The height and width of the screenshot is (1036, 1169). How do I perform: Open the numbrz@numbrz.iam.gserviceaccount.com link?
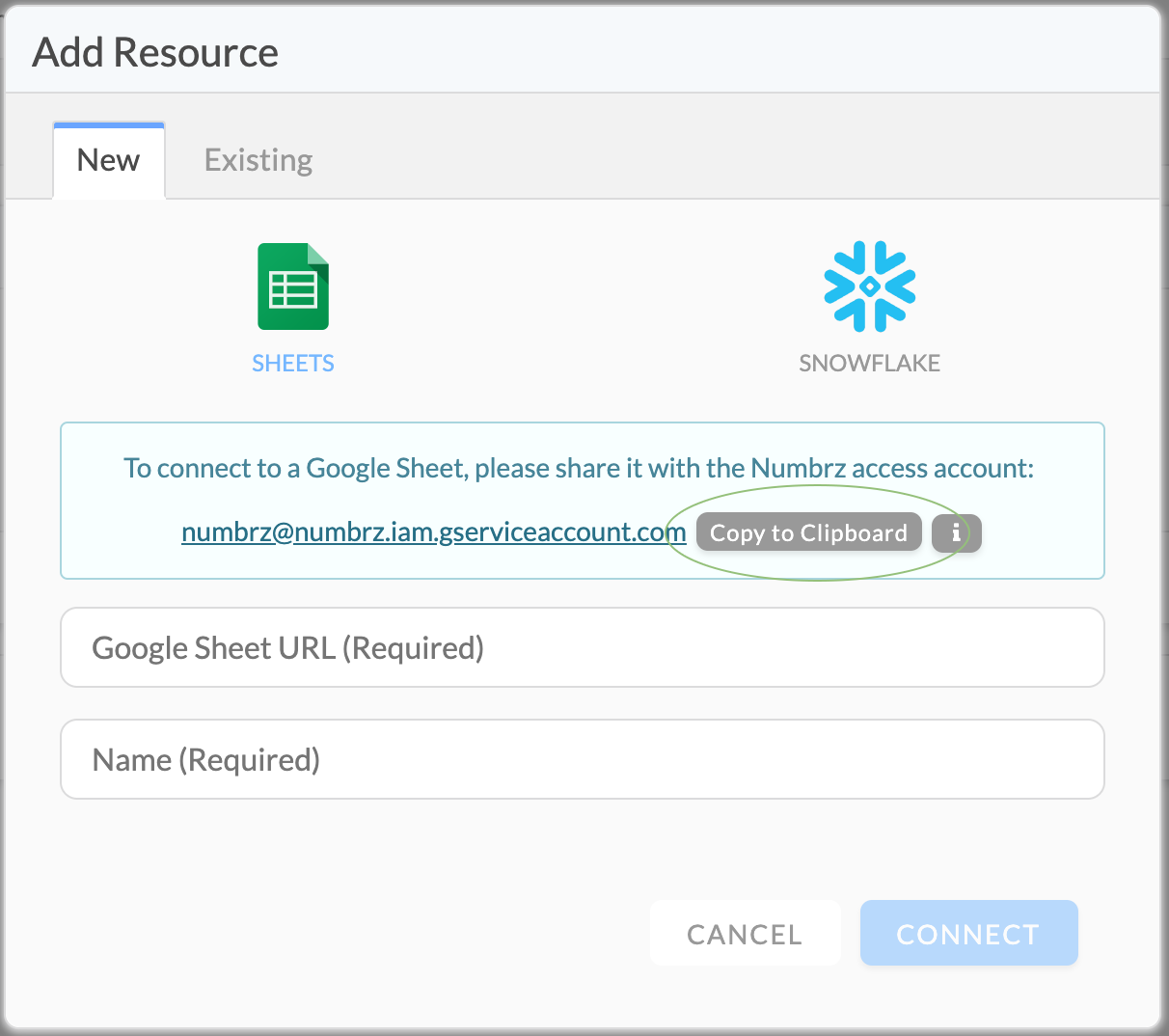point(434,532)
